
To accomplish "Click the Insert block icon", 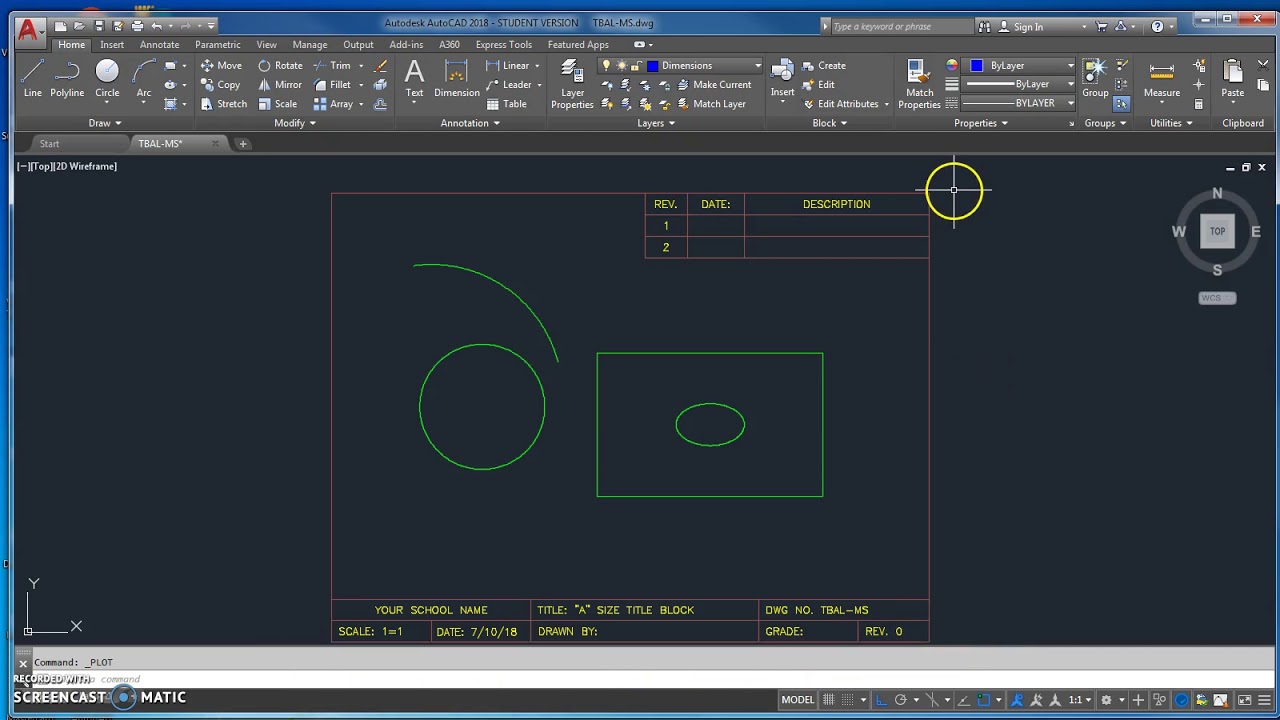I will (x=782, y=78).
